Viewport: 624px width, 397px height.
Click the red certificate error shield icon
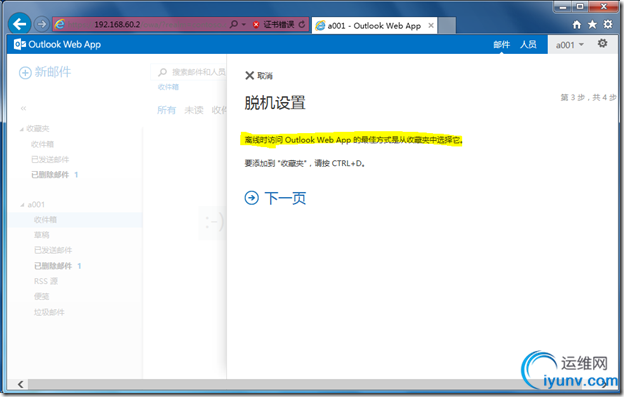coord(256,25)
